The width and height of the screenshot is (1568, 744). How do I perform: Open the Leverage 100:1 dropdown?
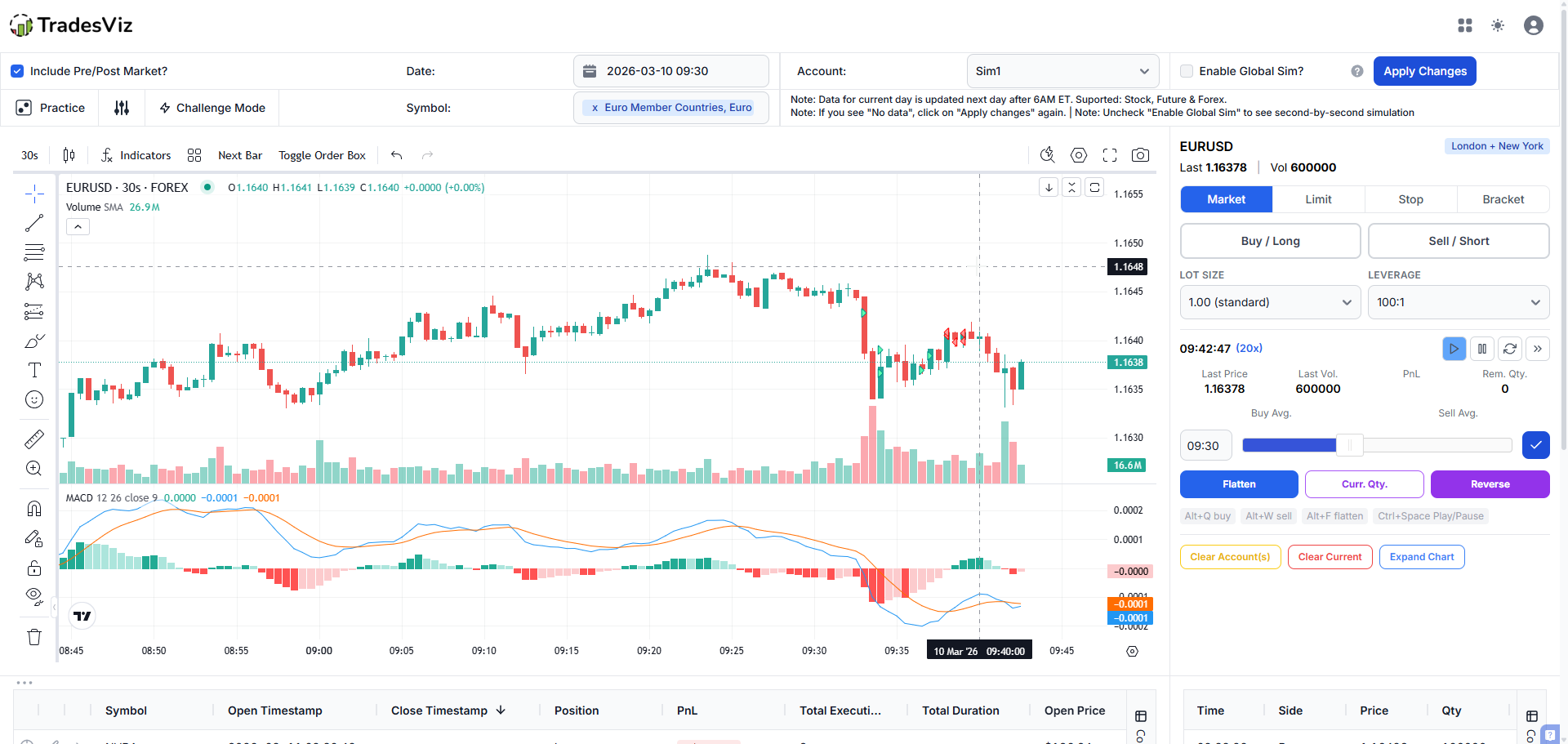pos(1458,302)
